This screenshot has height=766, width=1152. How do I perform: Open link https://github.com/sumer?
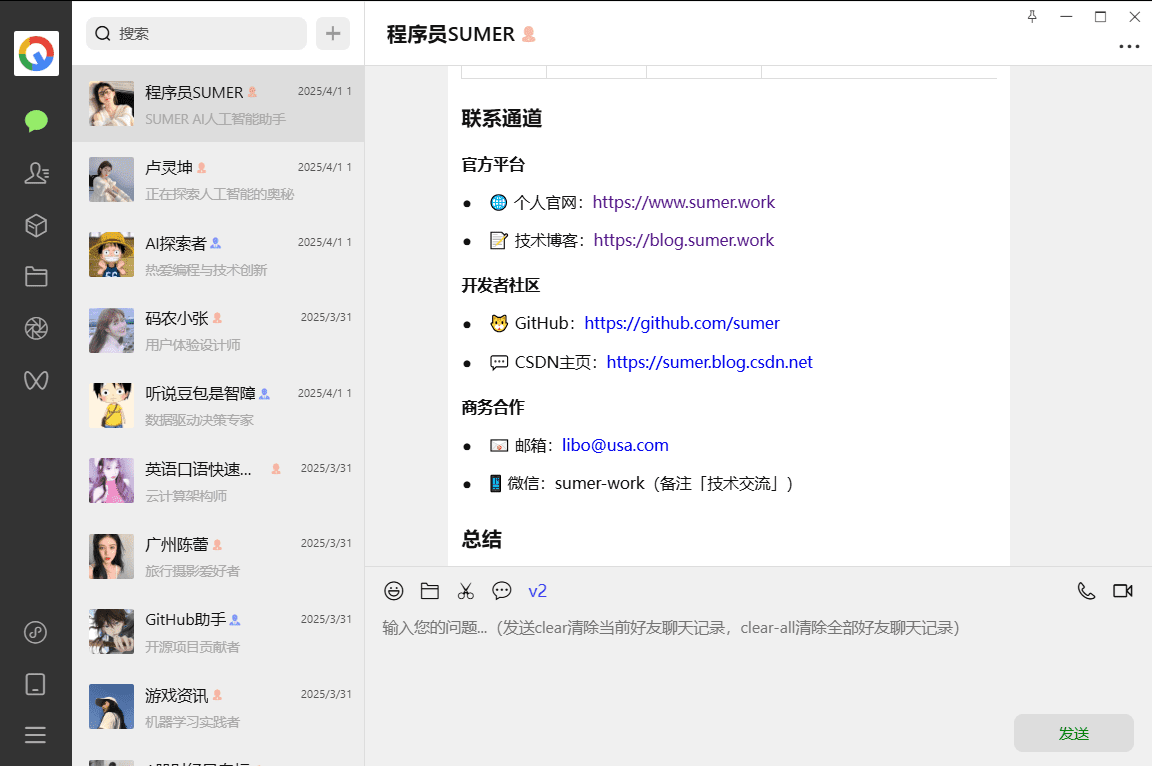coord(682,323)
